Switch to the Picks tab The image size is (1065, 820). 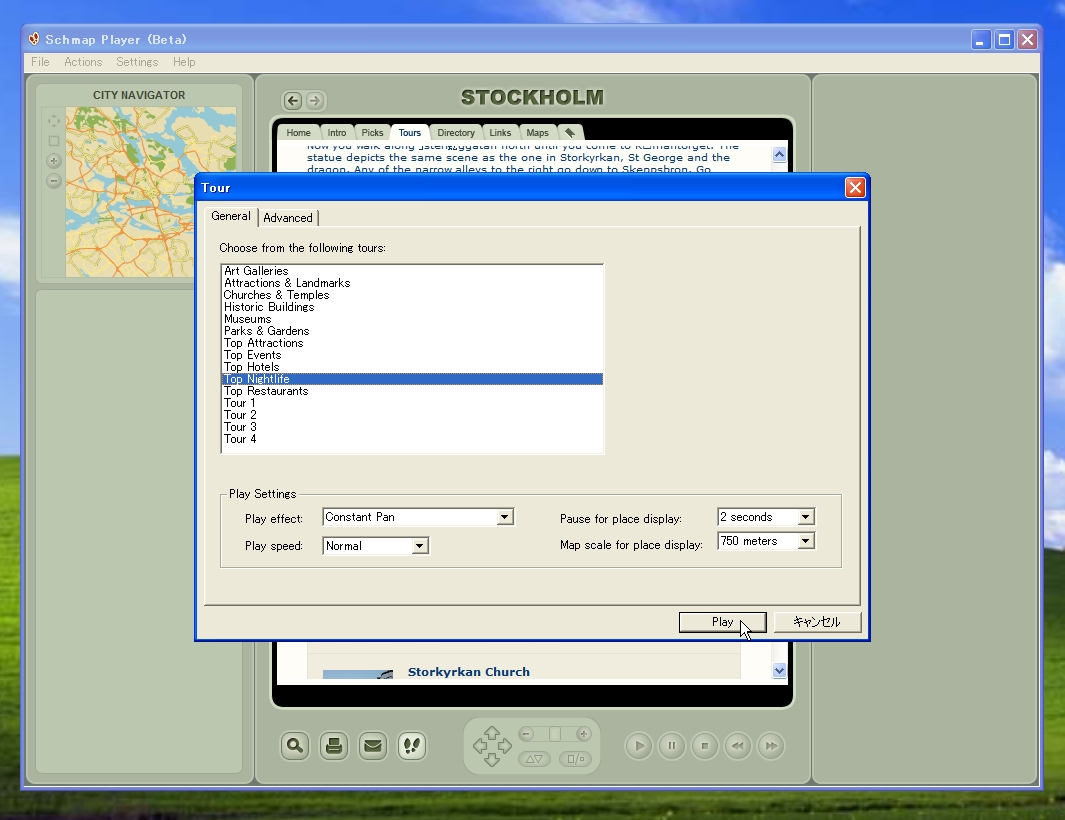coord(372,132)
